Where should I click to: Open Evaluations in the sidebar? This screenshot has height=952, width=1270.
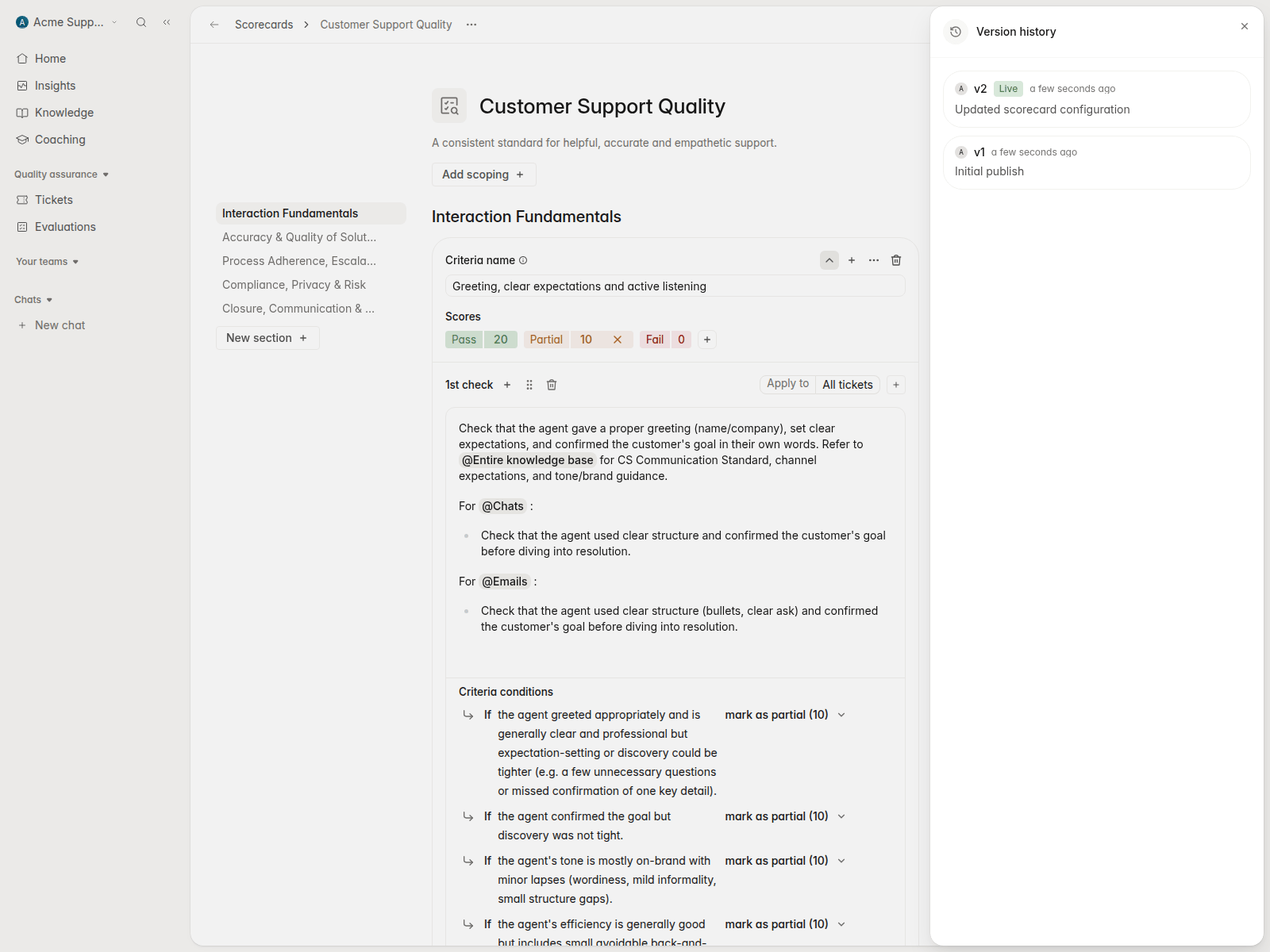pos(95,227)
